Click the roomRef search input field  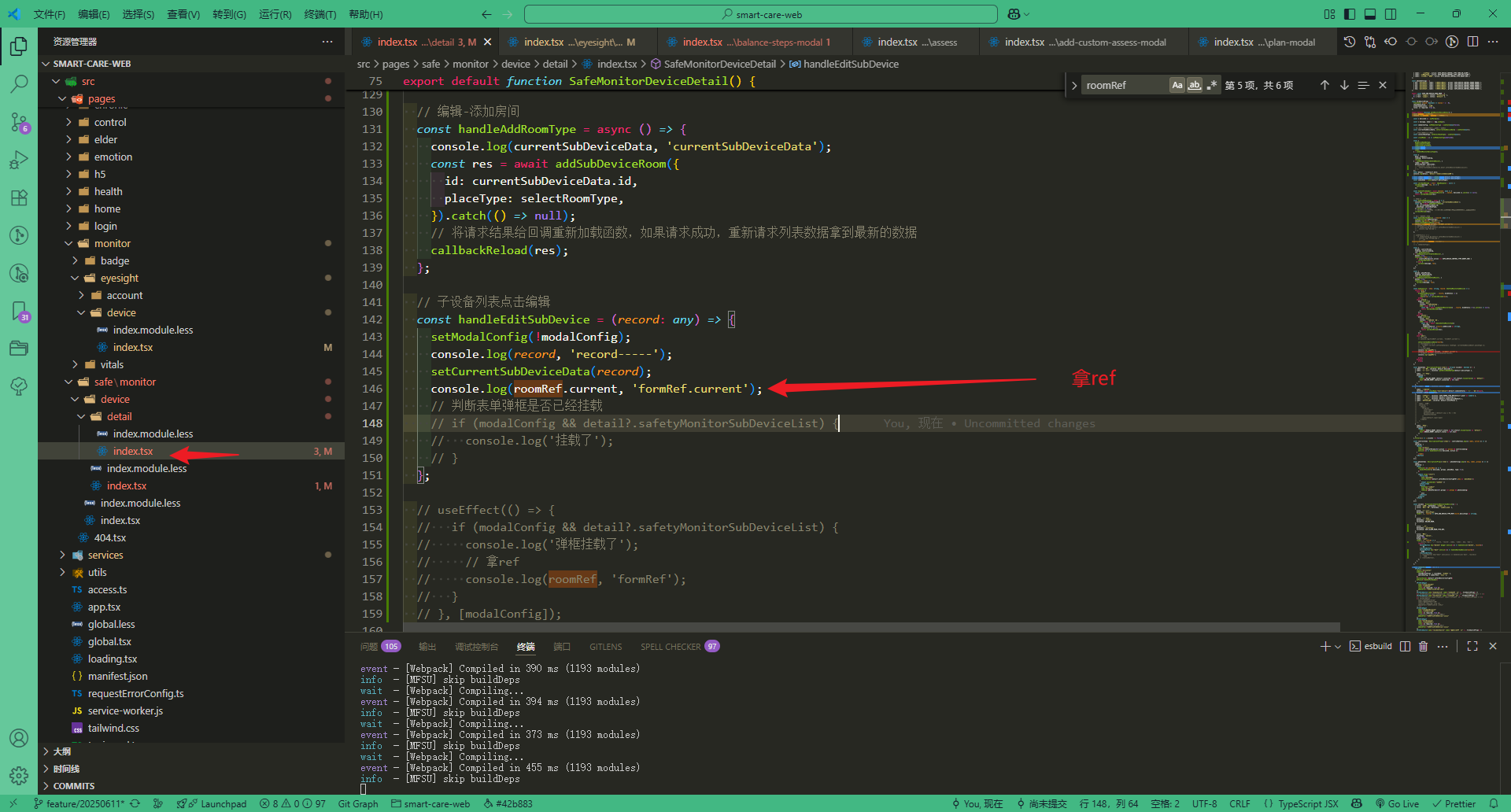[1125, 84]
